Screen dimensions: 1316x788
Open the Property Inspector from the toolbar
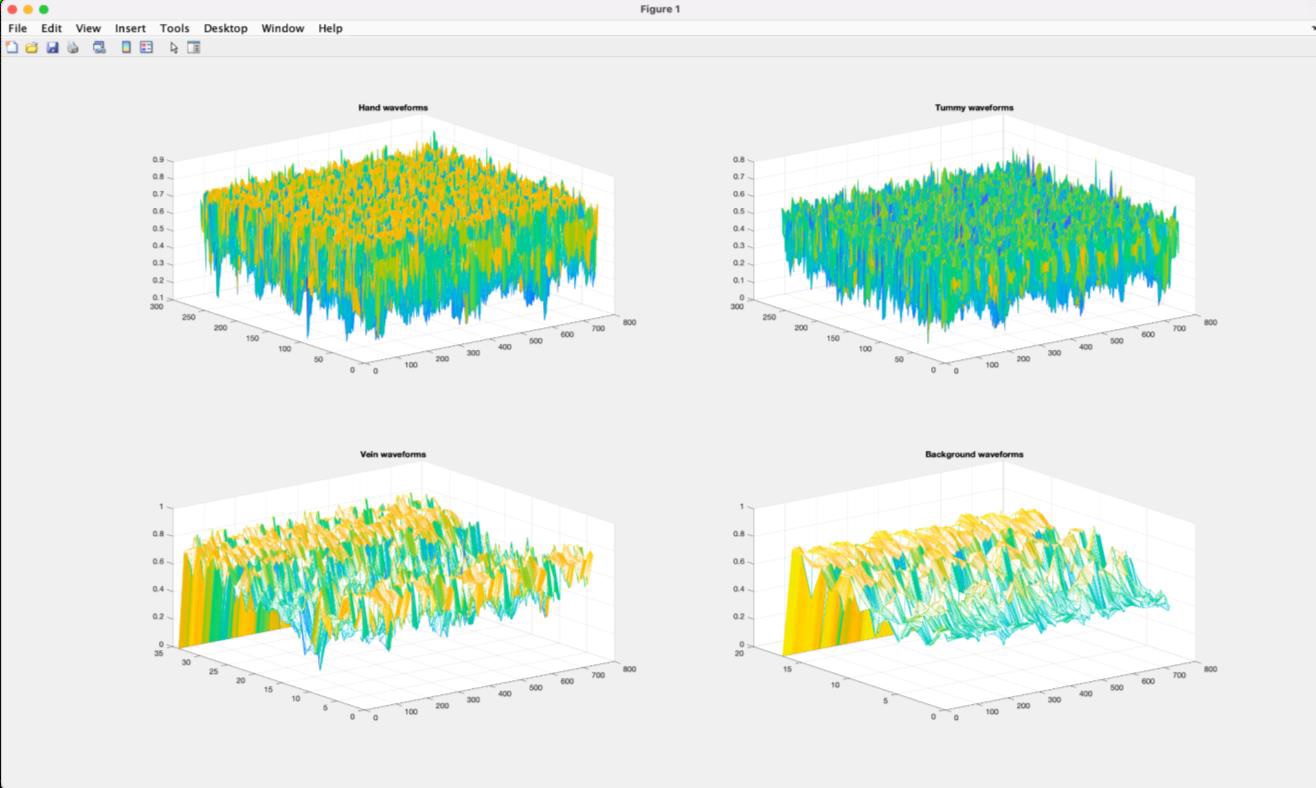[x=194, y=47]
